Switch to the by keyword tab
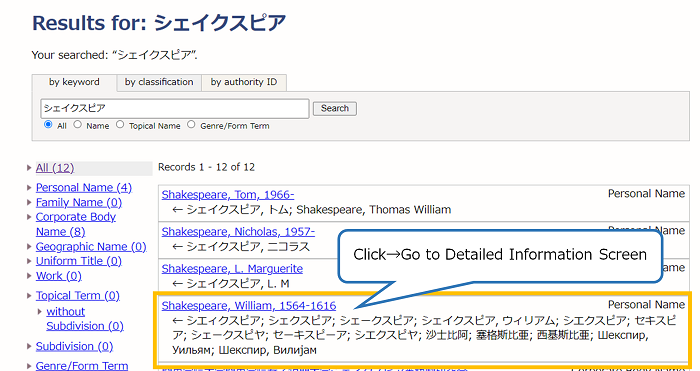This screenshot has height=371, width=700. tap(74, 83)
